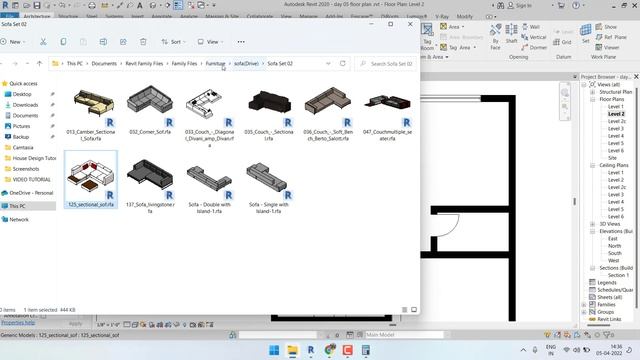
Task: Click the Documents breadcrumb in address bar
Action: coord(104,64)
